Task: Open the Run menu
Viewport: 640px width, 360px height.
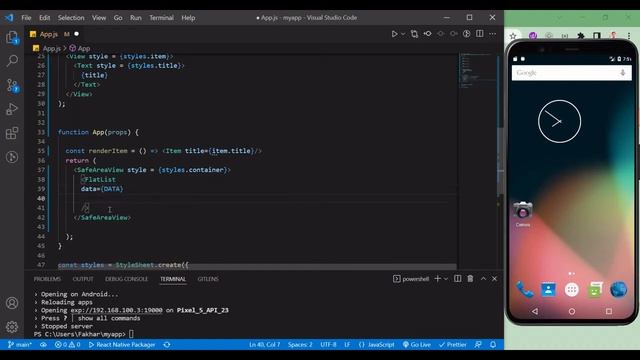Action: point(136,18)
